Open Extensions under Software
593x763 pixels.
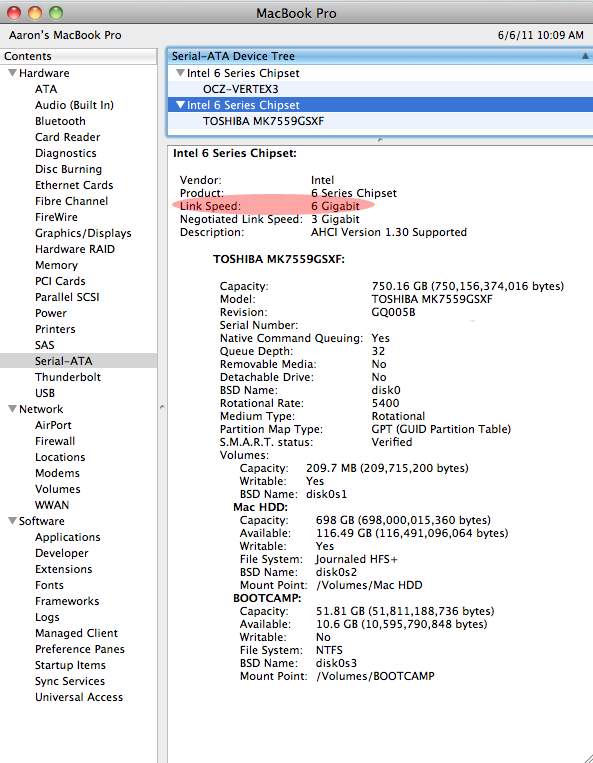pyautogui.click(x=63, y=569)
